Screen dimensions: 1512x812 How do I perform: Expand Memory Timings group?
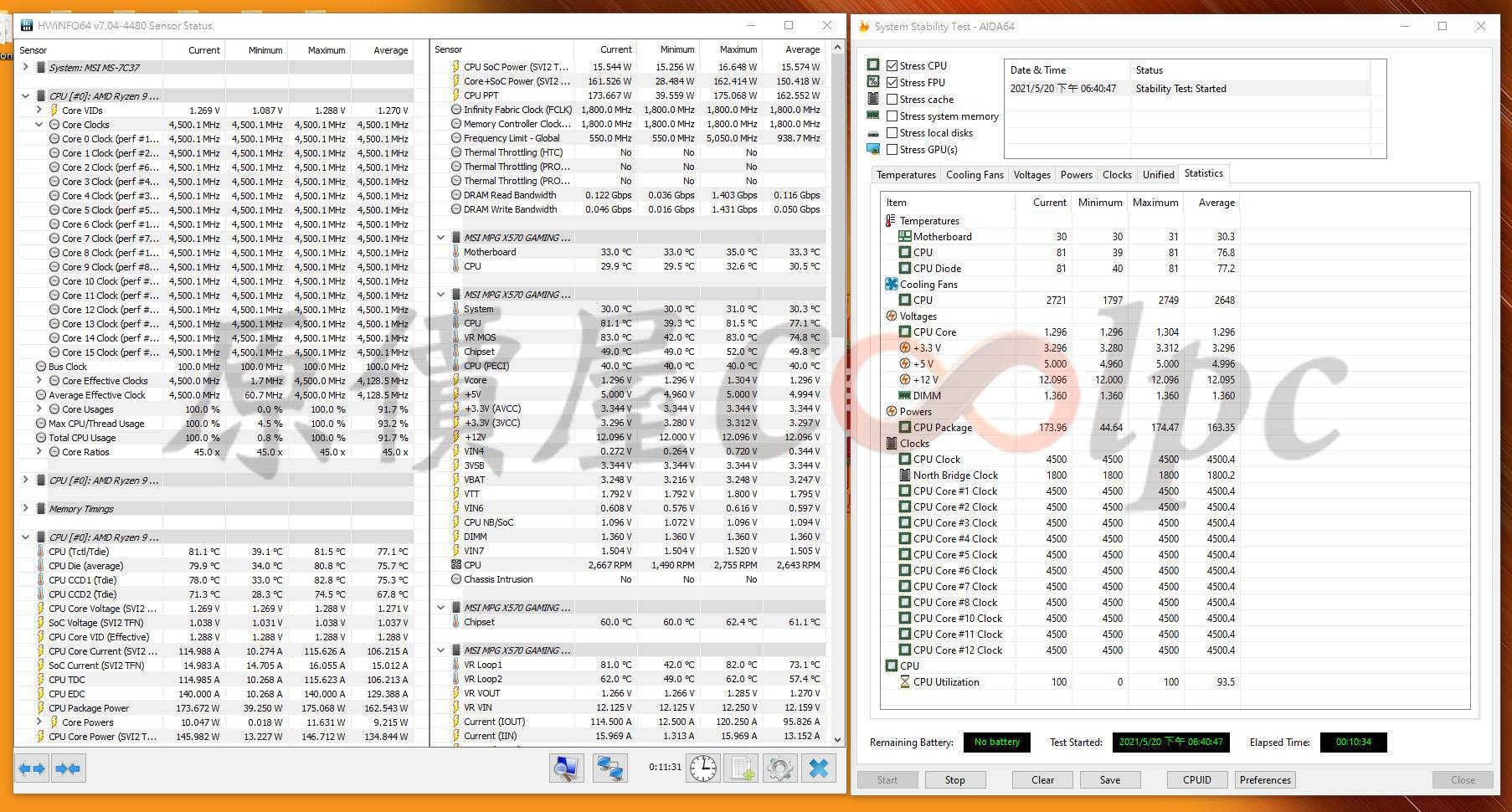click(25, 509)
